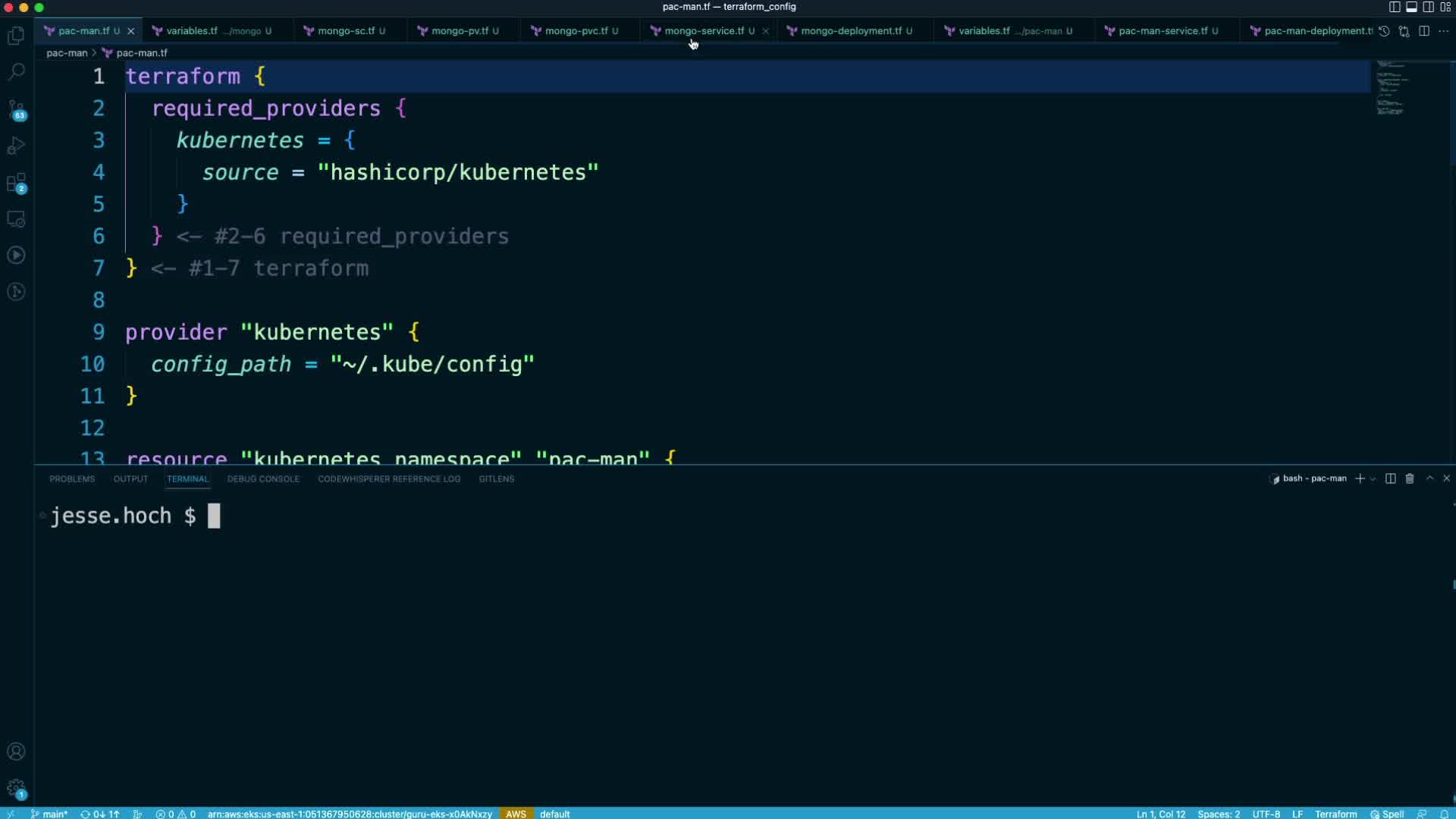This screenshot has width=1456, height=819.
Task: Open the Manage gear settings icon
Action: pos(16,788)
